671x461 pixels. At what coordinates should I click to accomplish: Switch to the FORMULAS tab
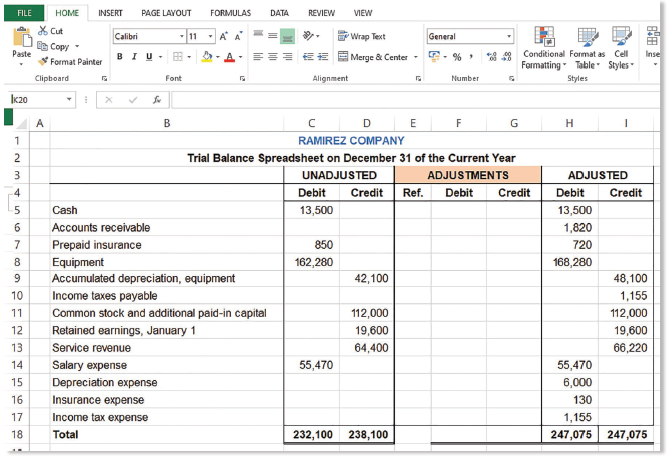pos(230,13)
